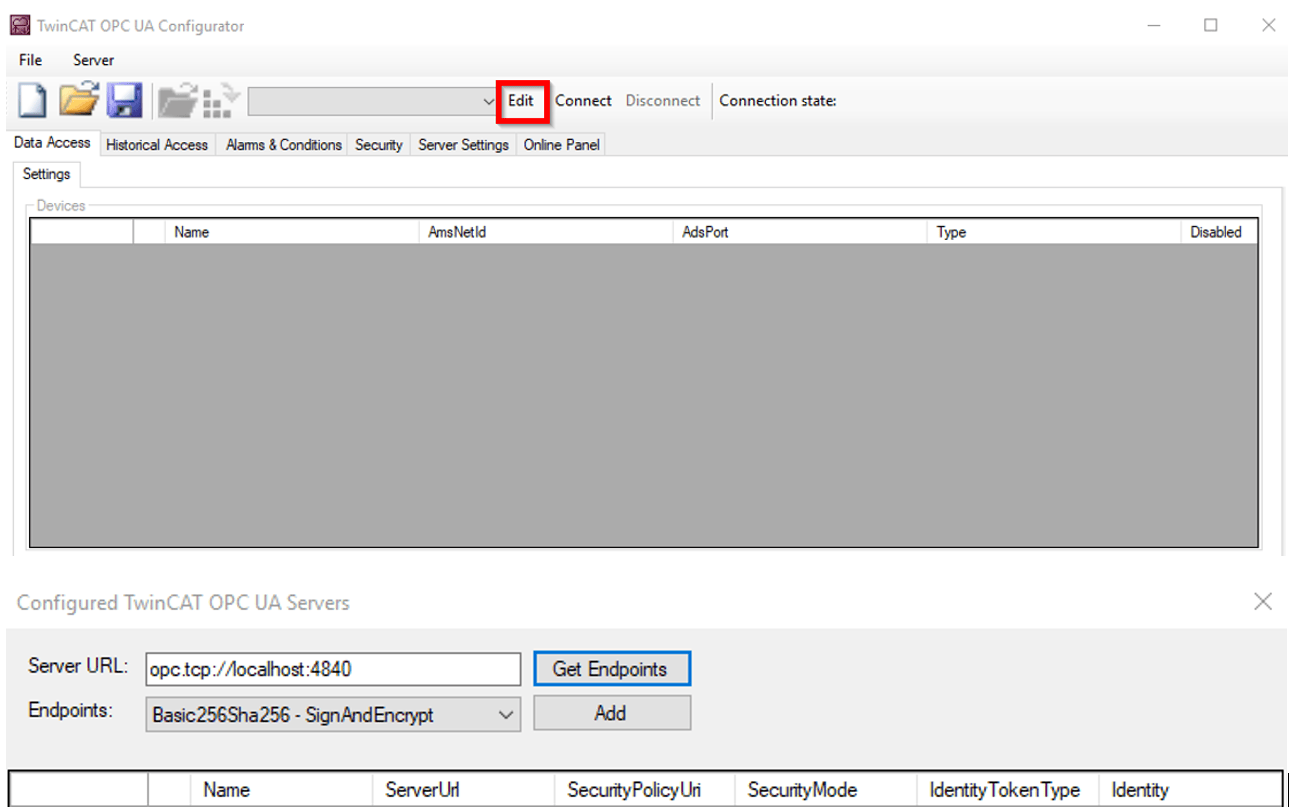Maximize the Configurator window
This screenshot has width=1289, height=807.
[x=1210, y=26]
